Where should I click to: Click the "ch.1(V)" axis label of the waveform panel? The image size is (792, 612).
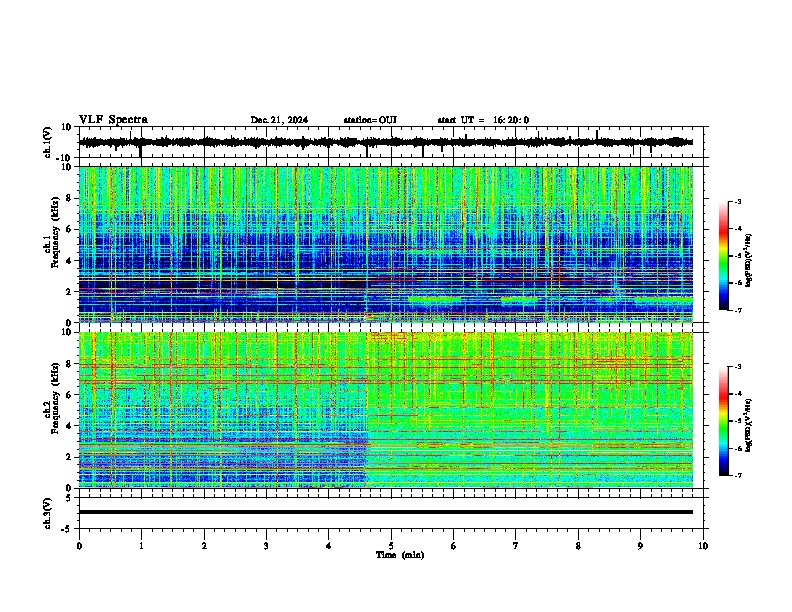(48, 142)
